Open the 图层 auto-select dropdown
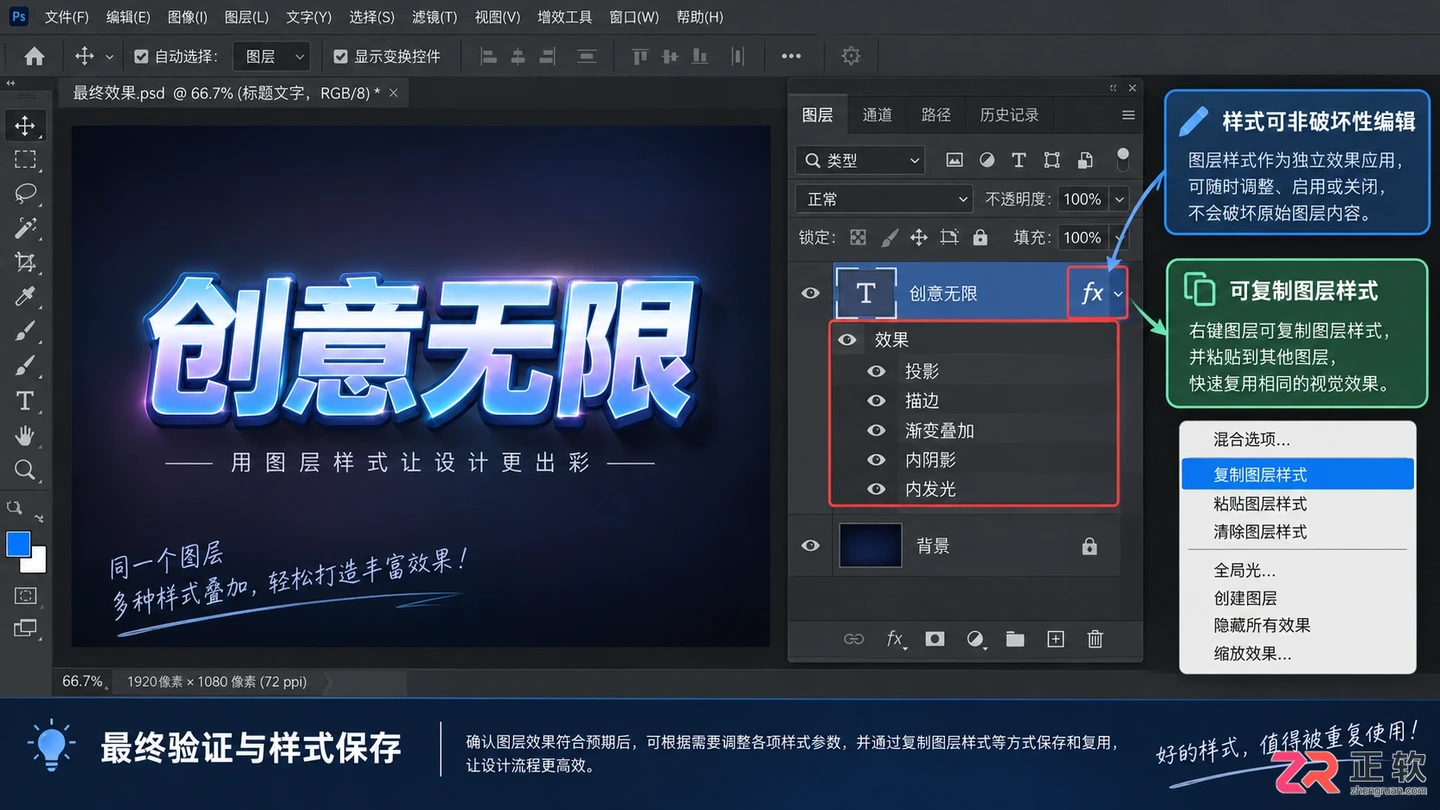The image size is (1440, 810). pyautogui.click(x=271, y=57)
